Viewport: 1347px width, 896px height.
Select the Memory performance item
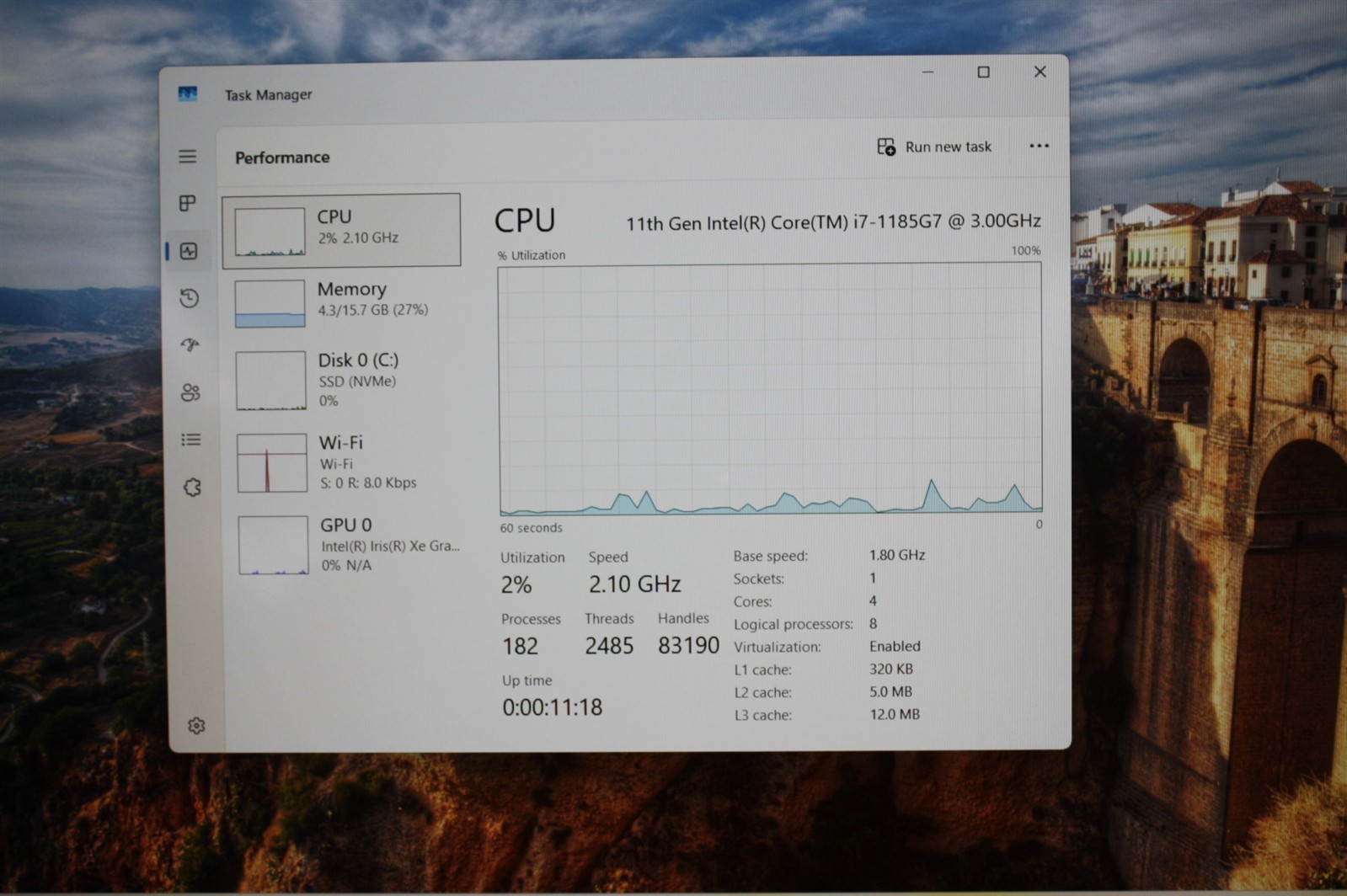pos(342,301)
